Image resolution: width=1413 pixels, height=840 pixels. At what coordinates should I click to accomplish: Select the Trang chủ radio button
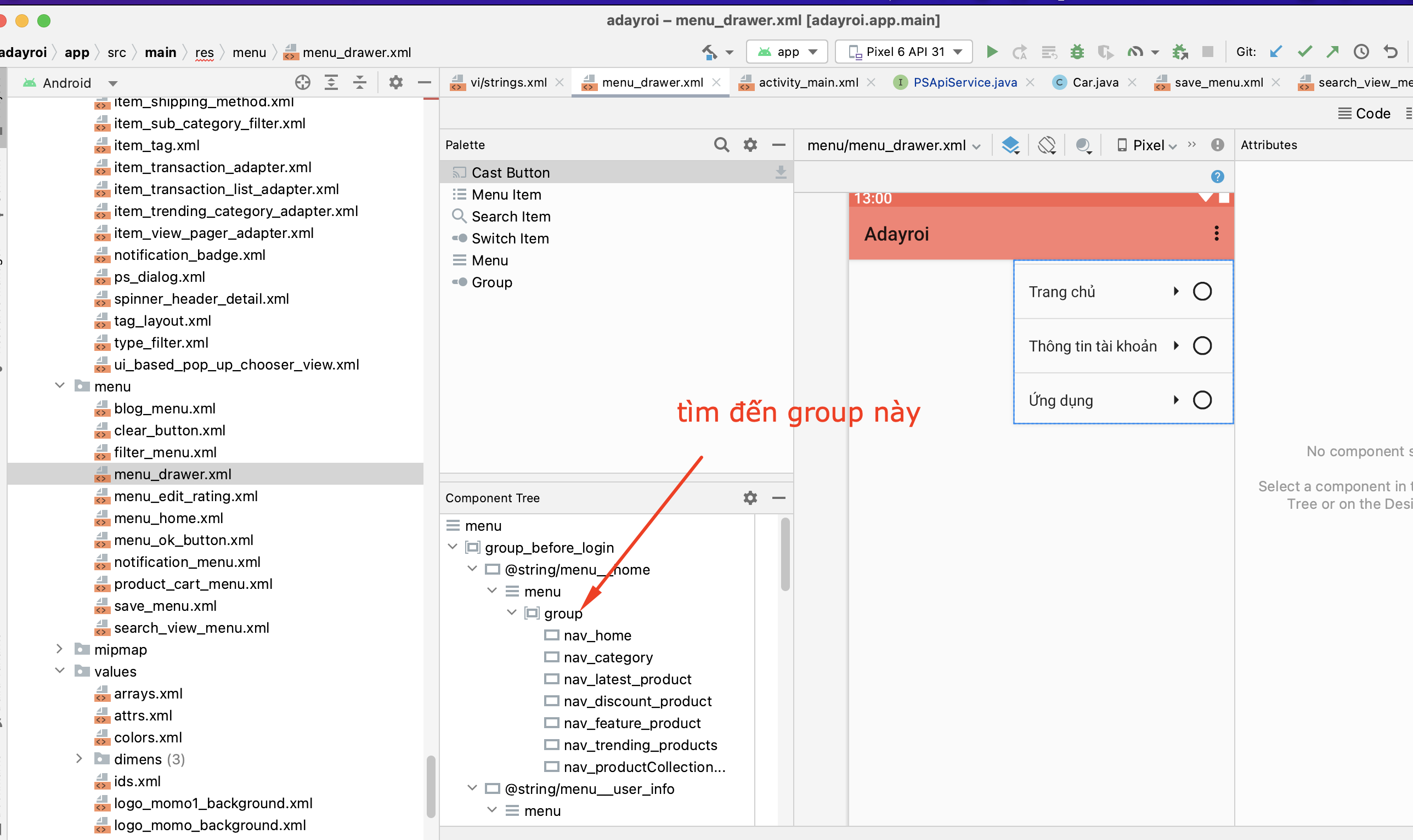1202,292
